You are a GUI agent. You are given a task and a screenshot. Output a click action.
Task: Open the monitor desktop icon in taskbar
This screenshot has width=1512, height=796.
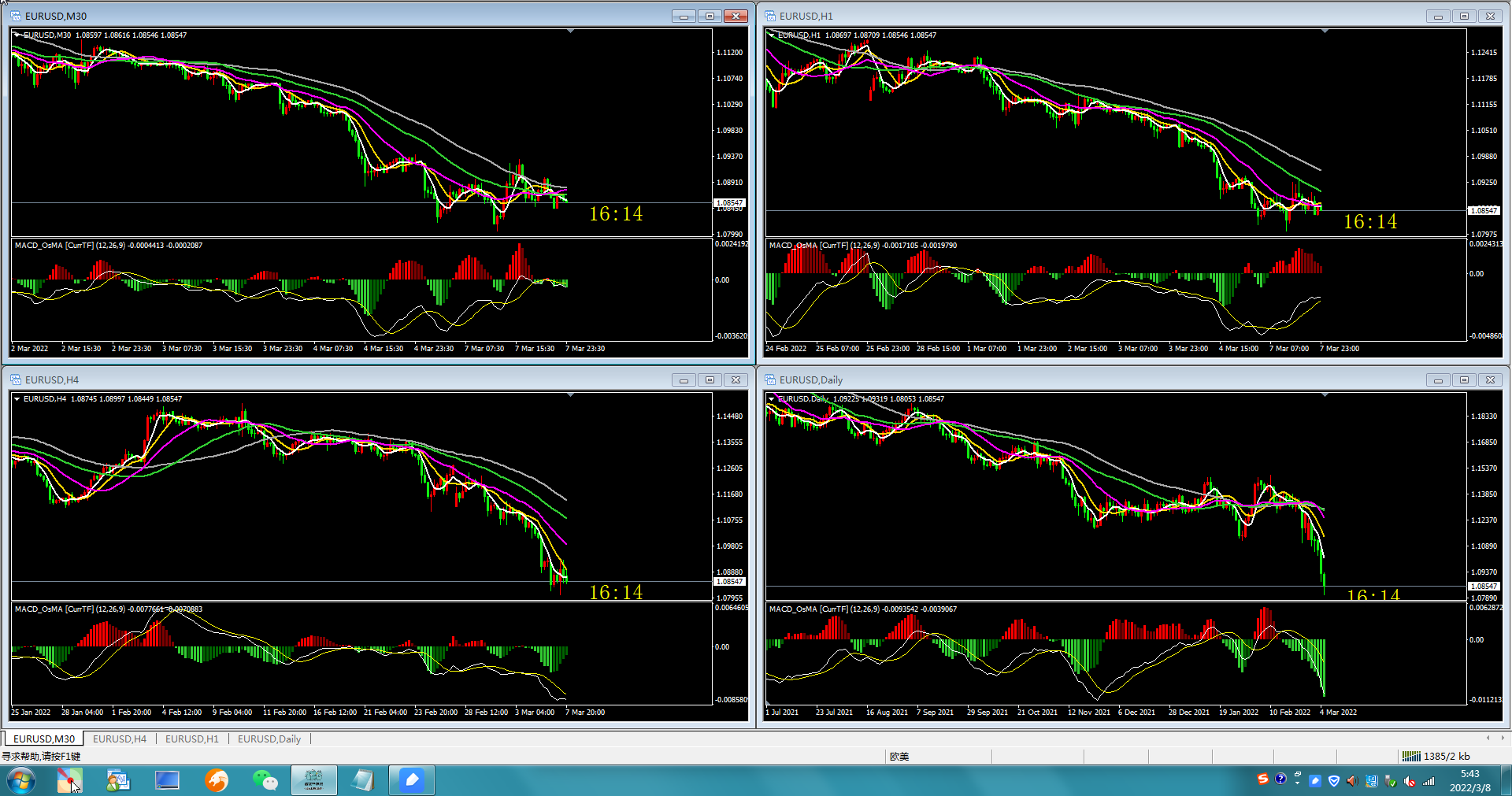pos(167,780)
